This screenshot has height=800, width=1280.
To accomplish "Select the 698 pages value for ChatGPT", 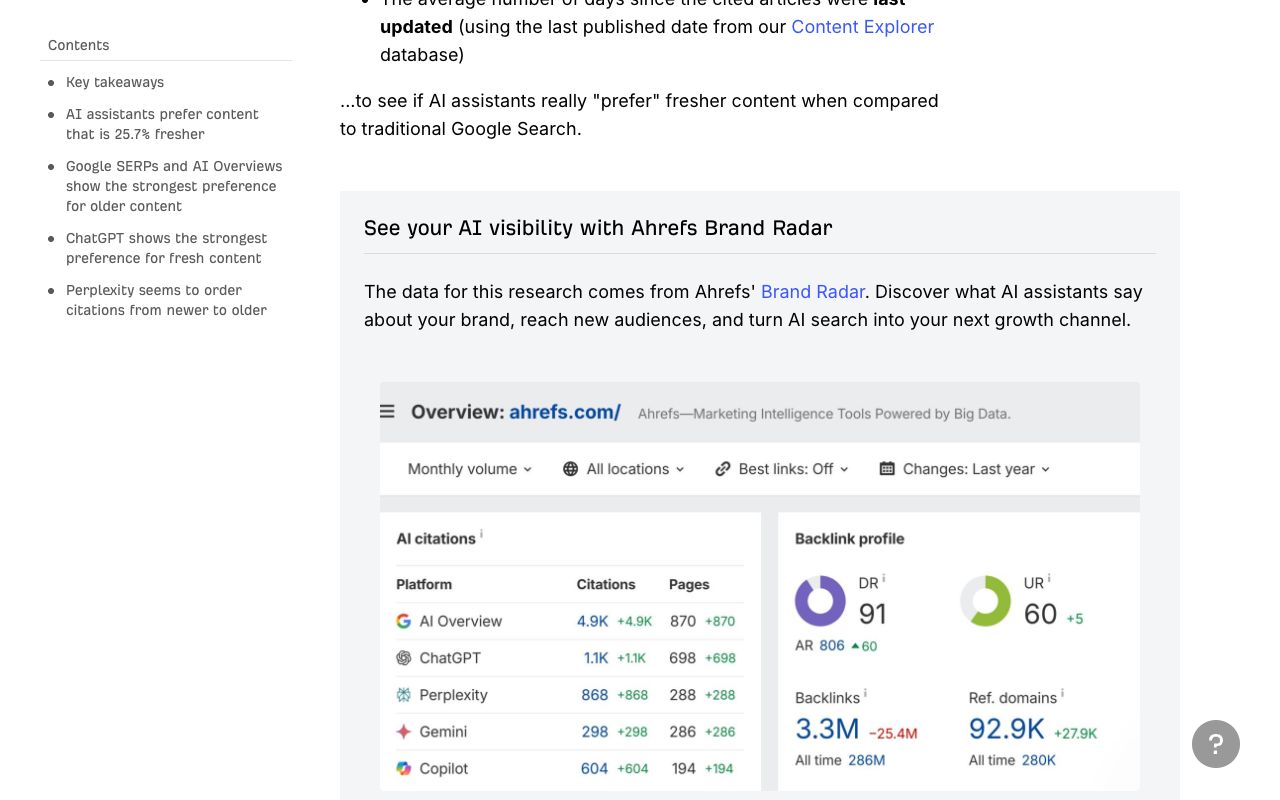I will [683, 658].
